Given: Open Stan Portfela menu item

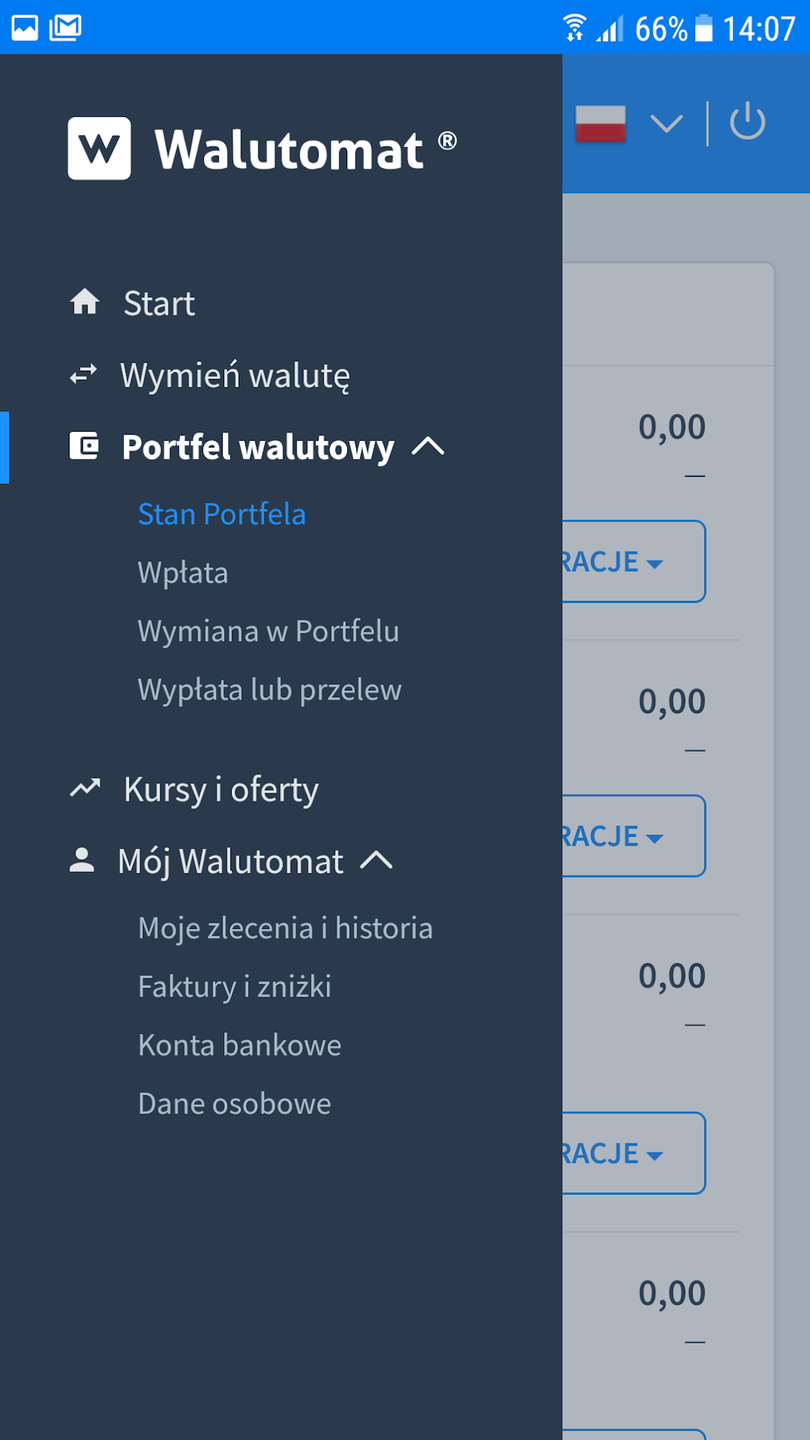Looking at the screenshot, I should pos(222,514).
